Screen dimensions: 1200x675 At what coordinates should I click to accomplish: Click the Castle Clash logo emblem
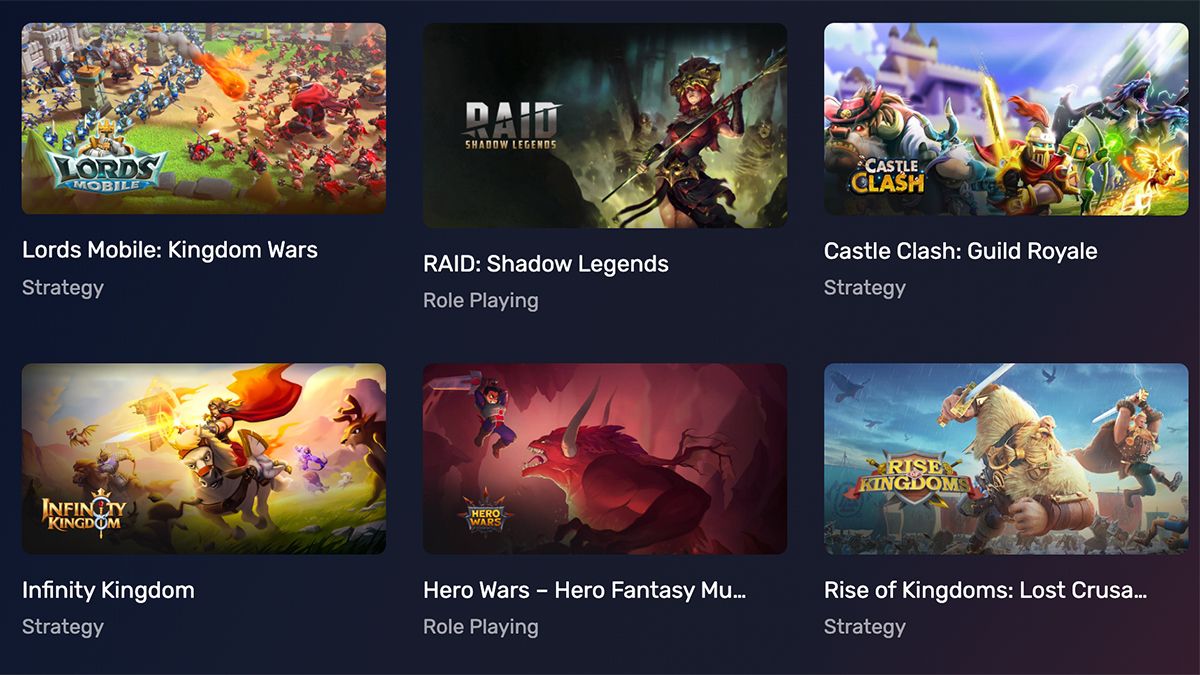(887, 175)
